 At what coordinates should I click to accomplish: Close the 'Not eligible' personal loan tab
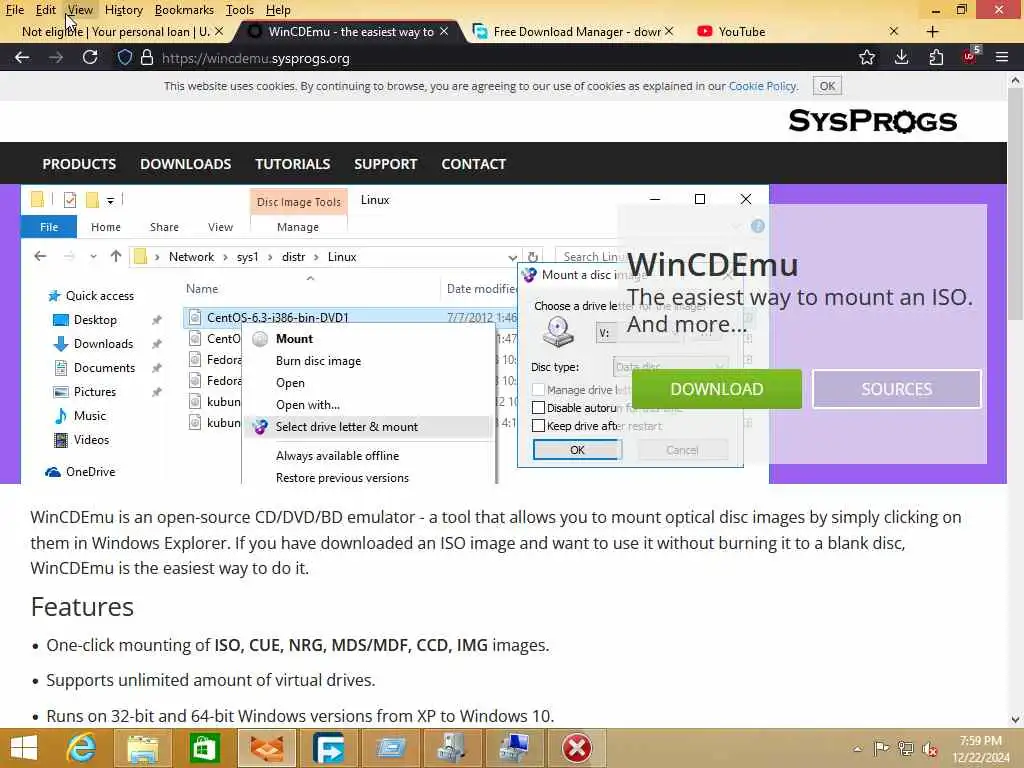click(219, 31)
